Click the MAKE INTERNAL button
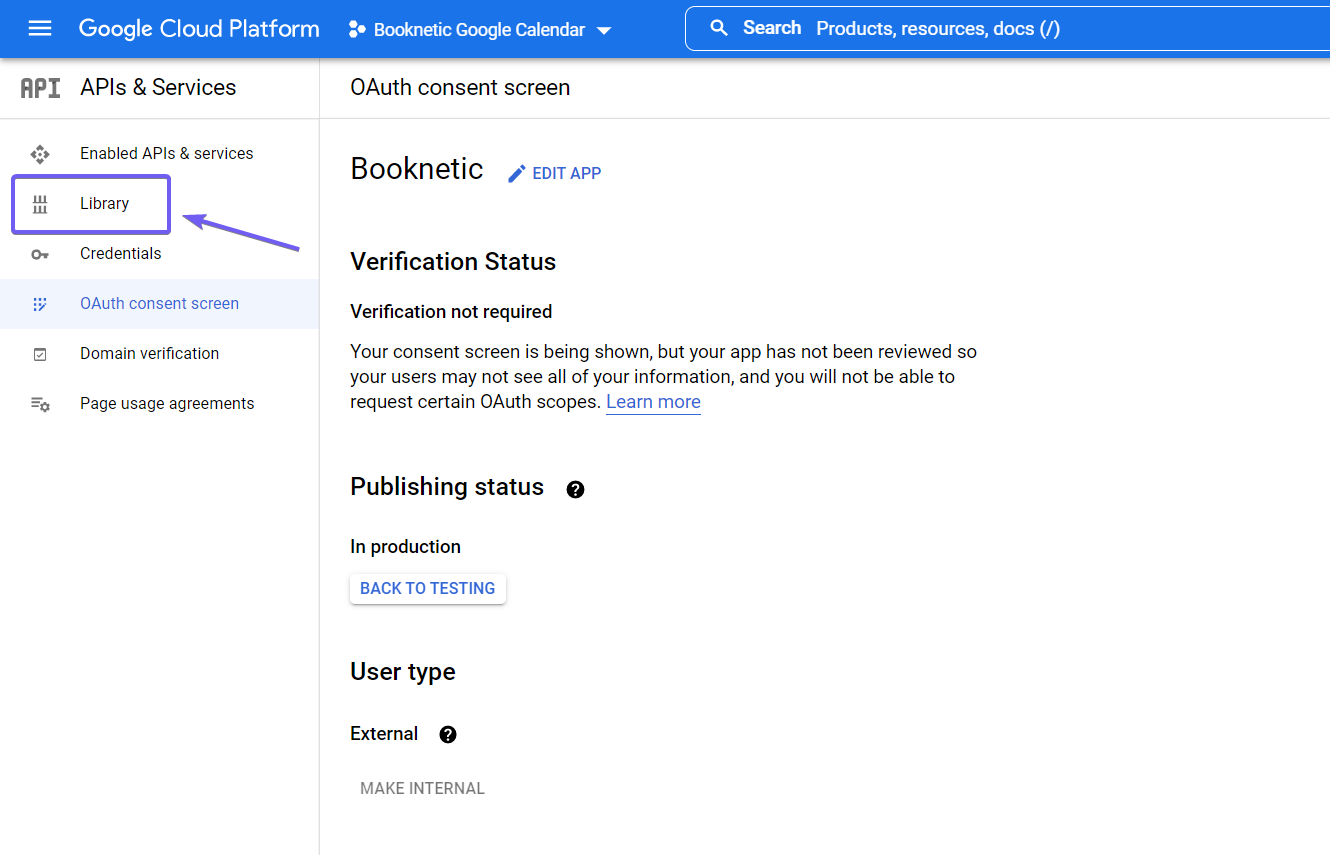1330x855 pixels. point(422,788)
